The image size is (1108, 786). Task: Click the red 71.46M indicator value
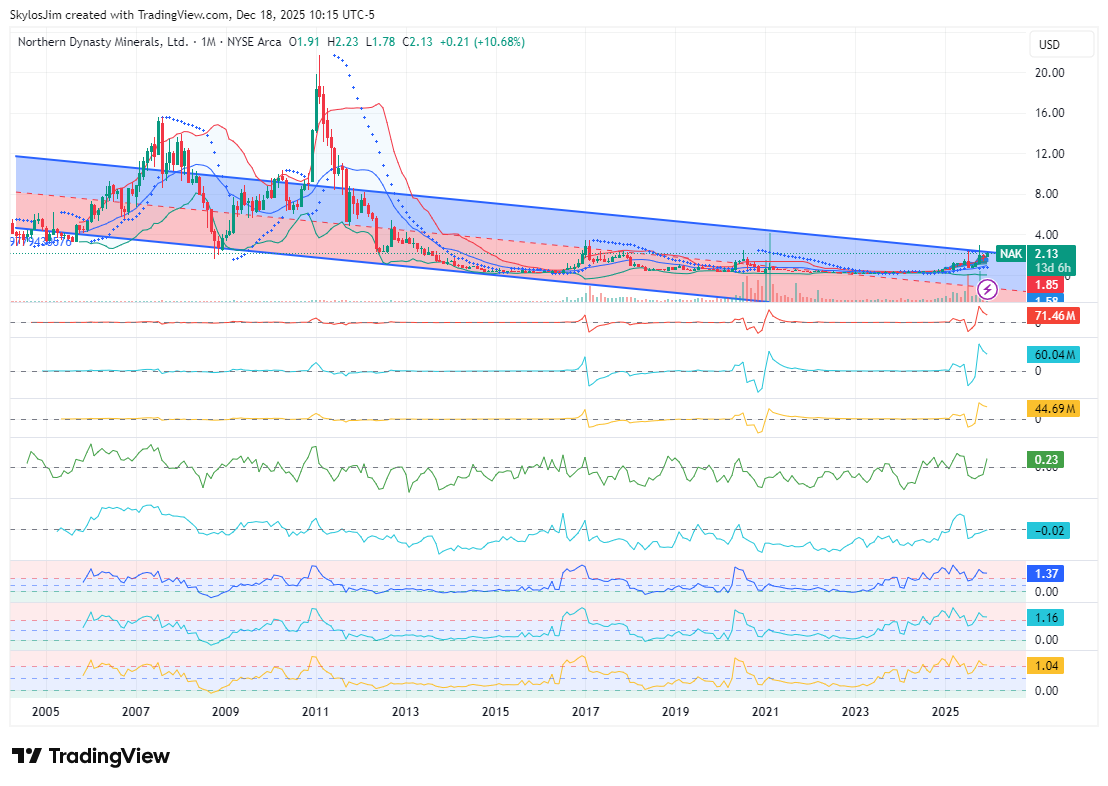point(1054,317)
